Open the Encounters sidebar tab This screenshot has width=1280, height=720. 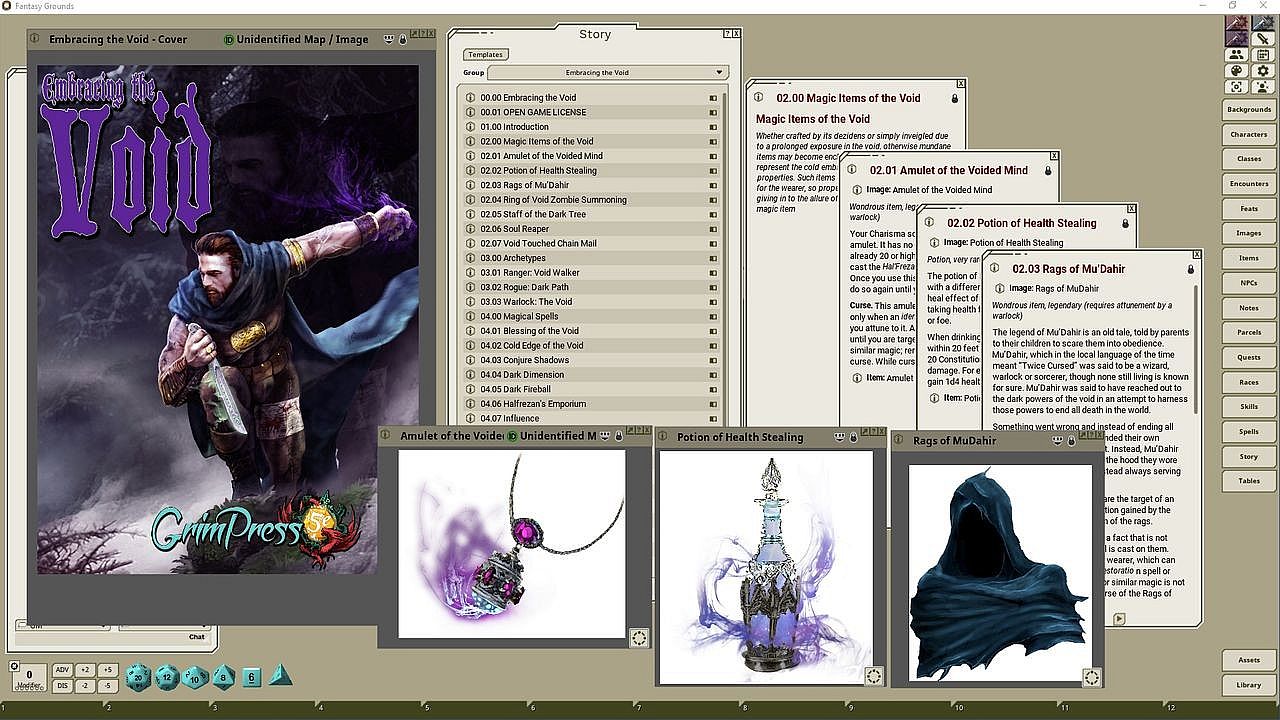(x=1249, y=183)
